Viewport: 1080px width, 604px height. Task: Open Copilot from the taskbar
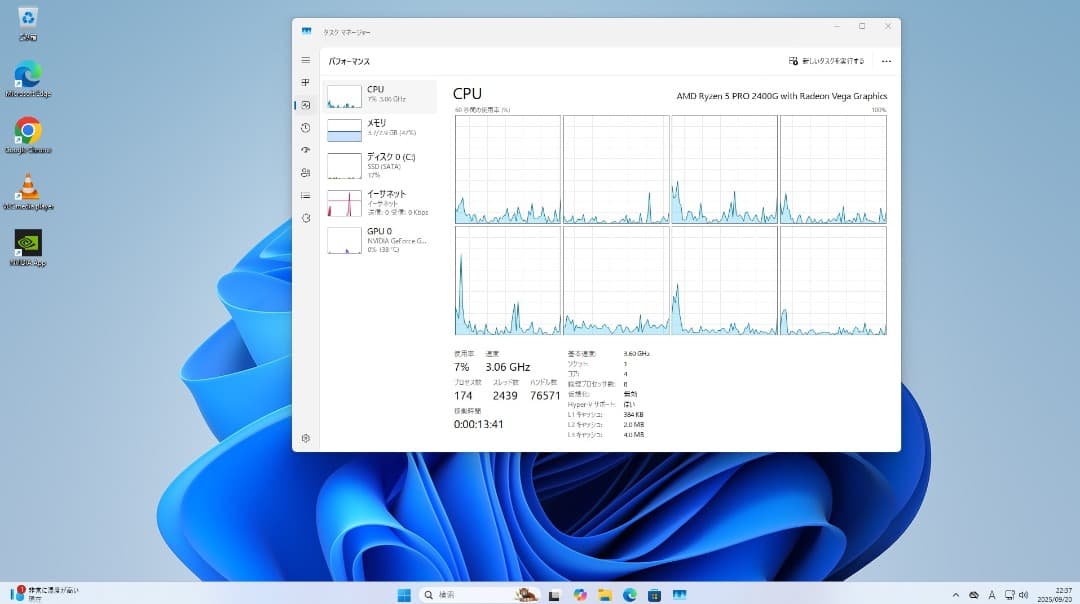point(580,593)
